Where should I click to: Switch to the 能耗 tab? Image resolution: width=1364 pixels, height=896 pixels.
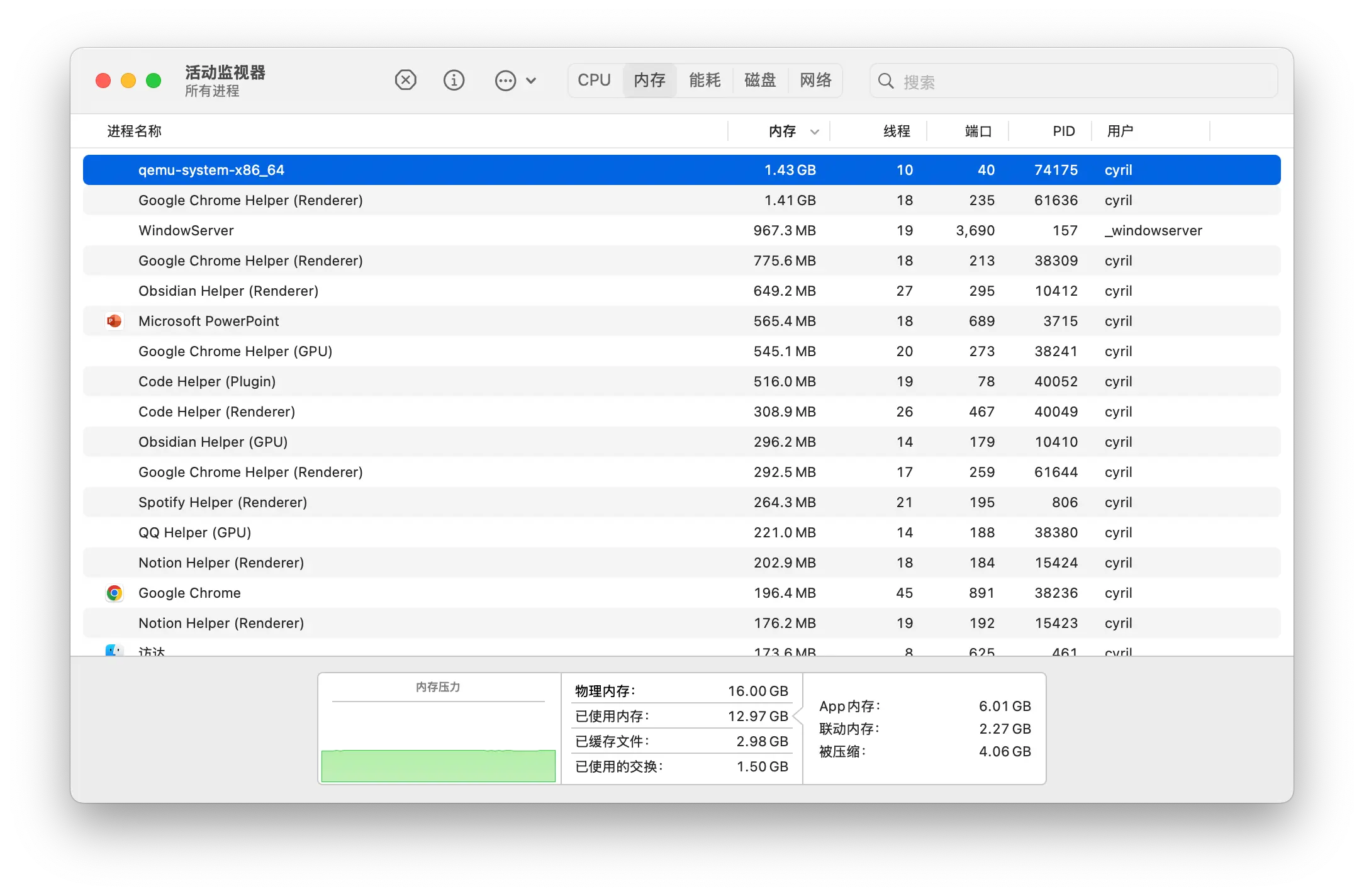pos(705,81)
